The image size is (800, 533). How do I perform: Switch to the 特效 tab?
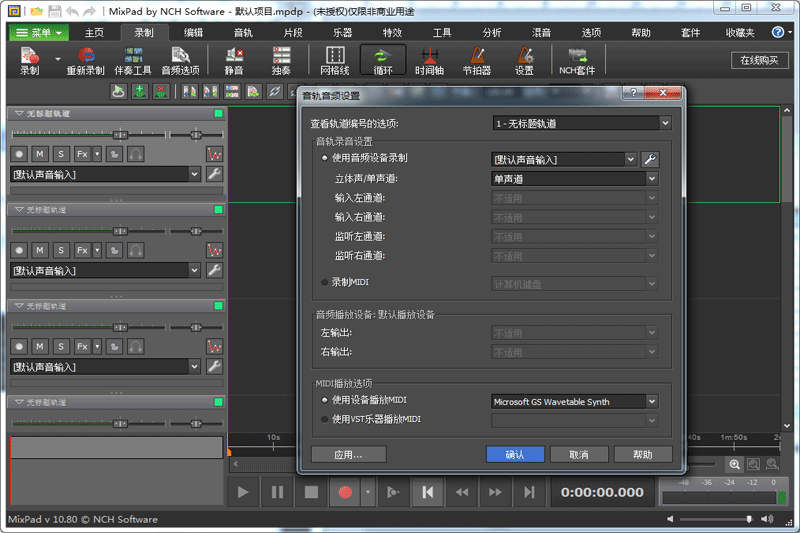392,33
